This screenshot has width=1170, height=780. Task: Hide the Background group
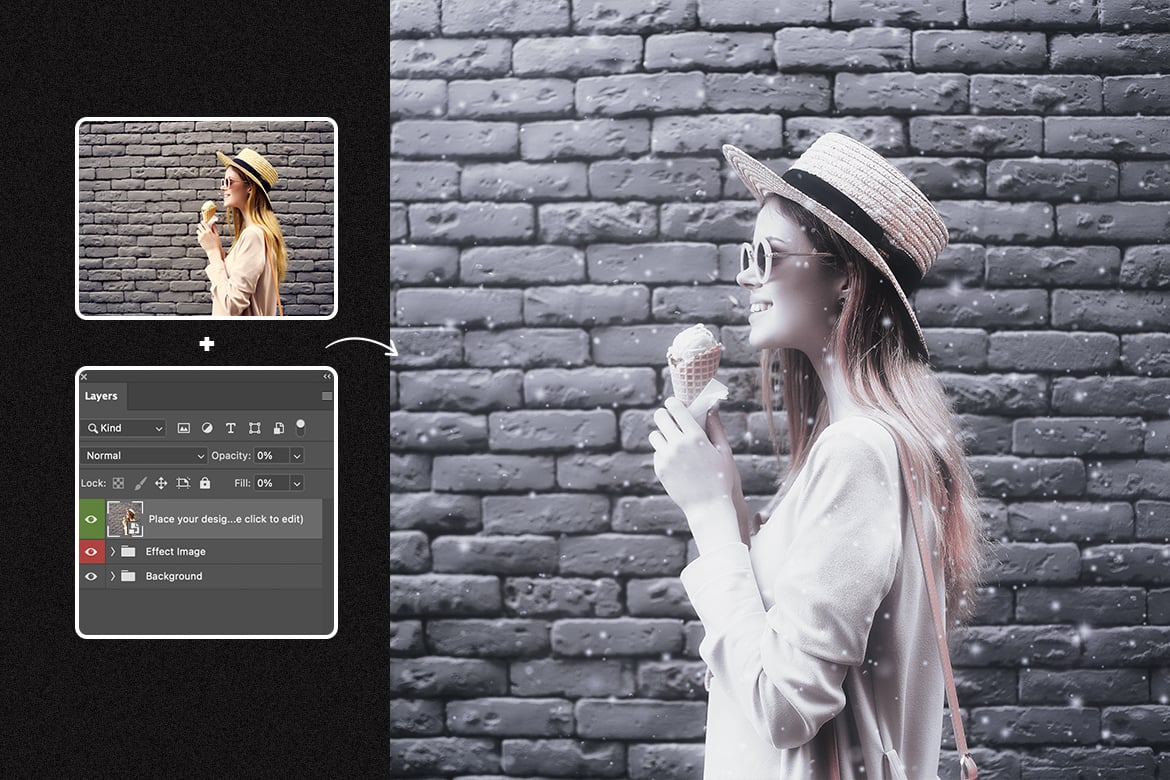click(91, 576)
